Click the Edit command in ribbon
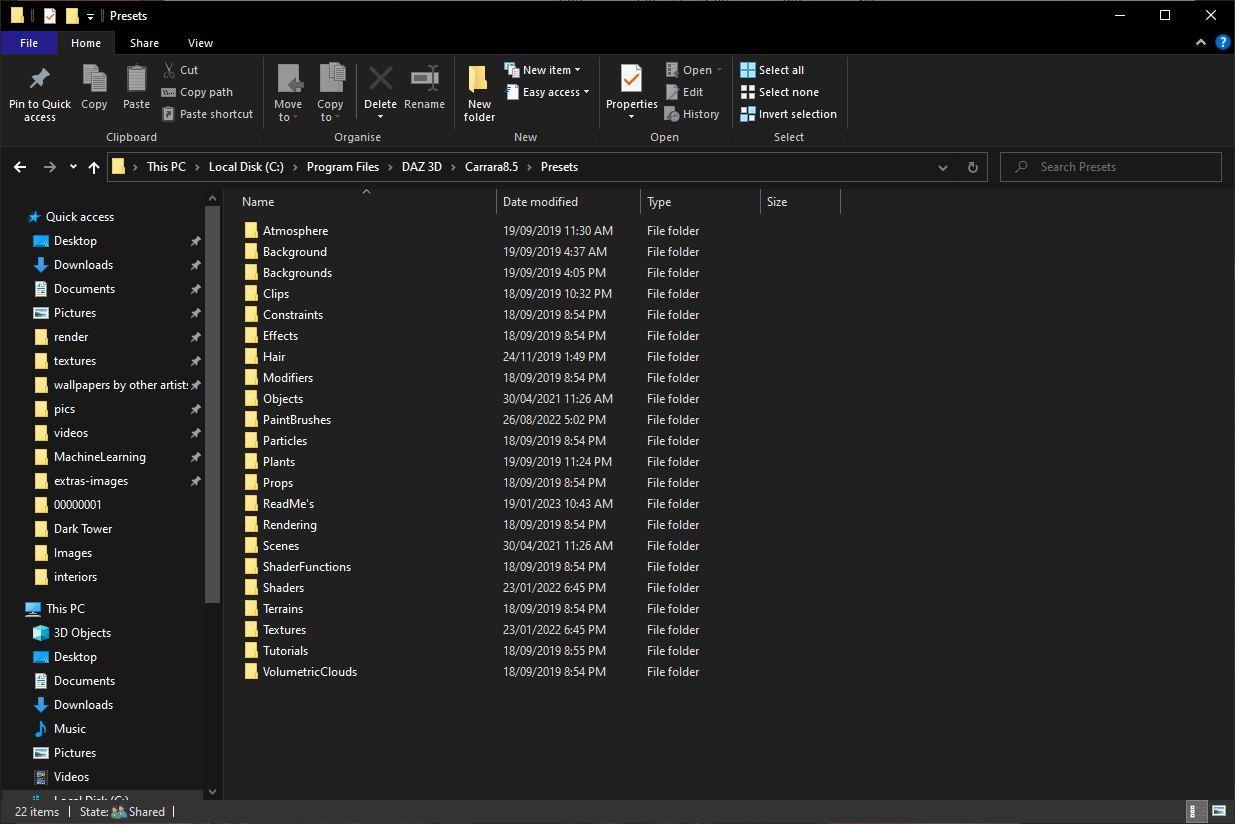 tap(684, 92)
